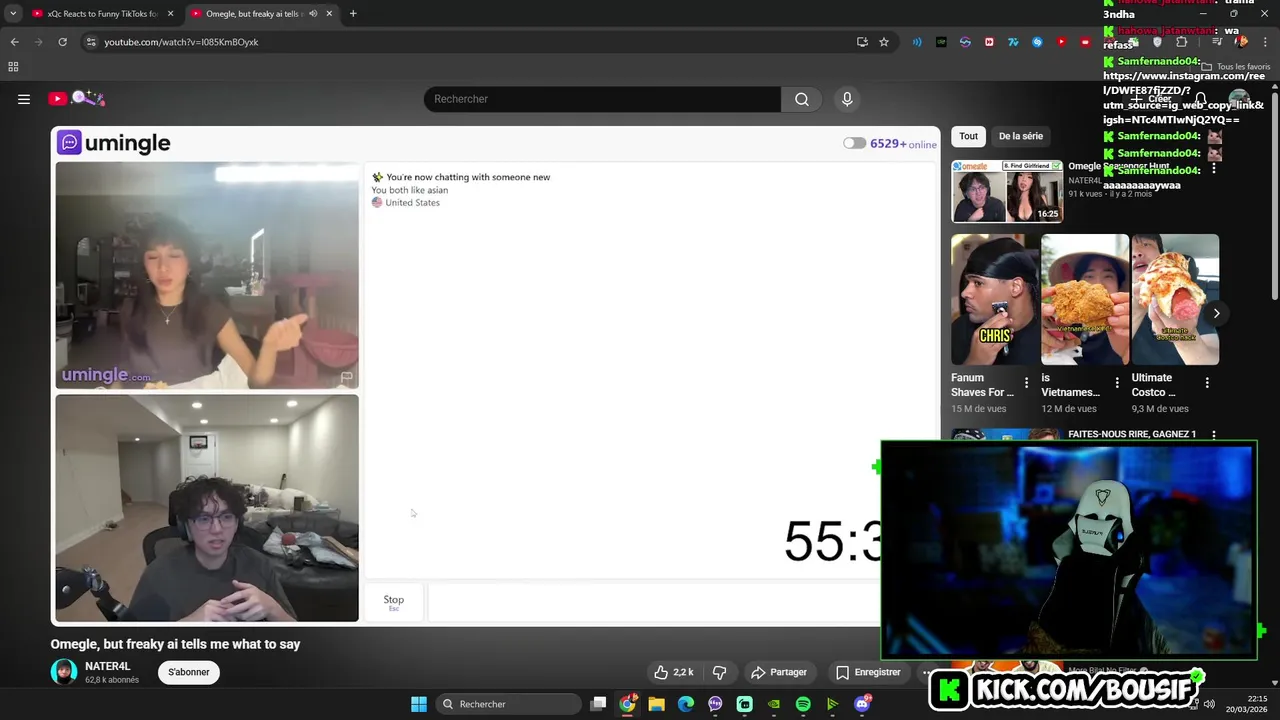This screenshot has height=720, width=1280.
Task: Open Ultimate Costco short thumbnail
Action: pos(1175,300)
